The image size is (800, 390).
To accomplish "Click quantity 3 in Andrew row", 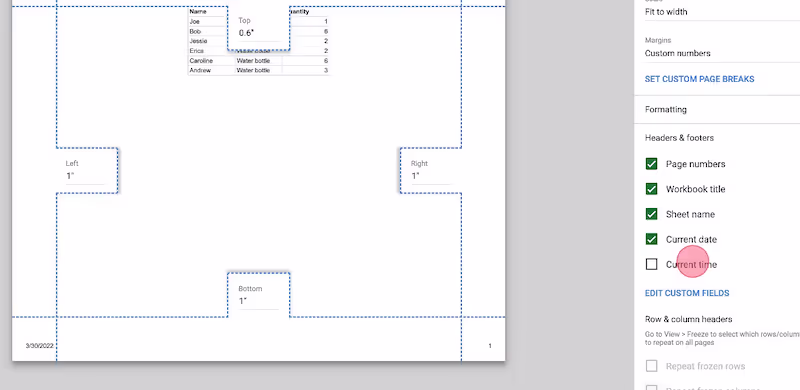I will pos(326,70).
